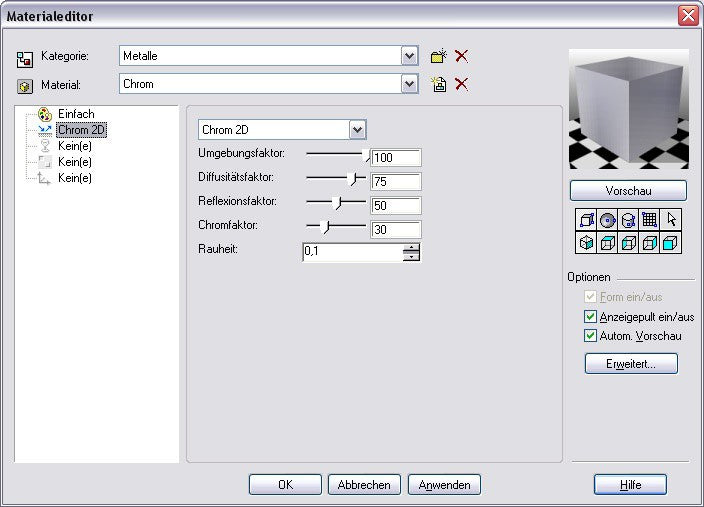Click the Rauheit input showing 0,1
This screenshot has height=507, width=704.
353,252
